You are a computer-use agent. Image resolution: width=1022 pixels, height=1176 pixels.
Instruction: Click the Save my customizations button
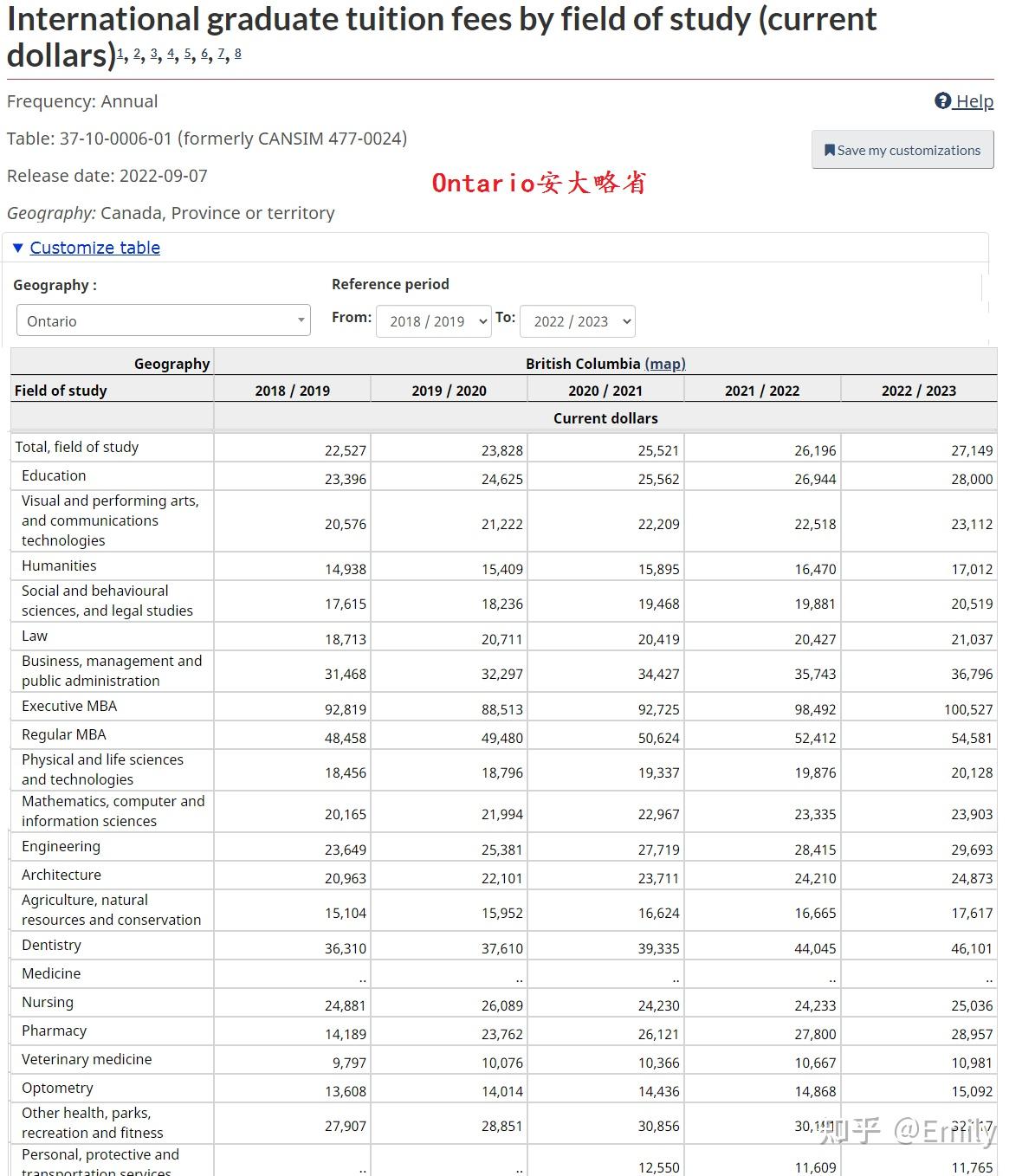(x=902, y=150)
